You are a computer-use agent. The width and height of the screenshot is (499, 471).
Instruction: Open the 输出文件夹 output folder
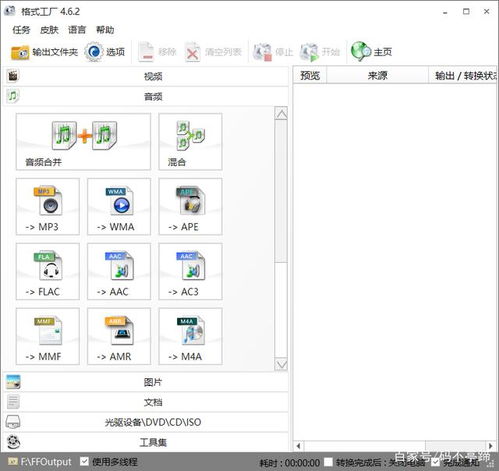[x=44, y=52]
